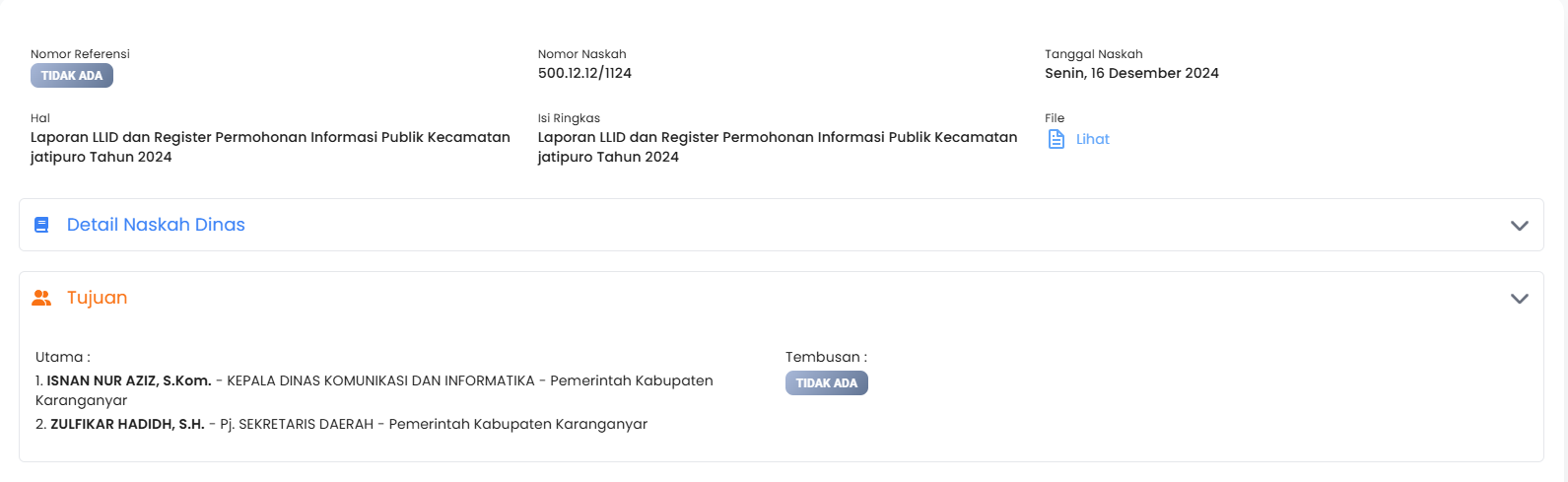Screen dimensions: 1568x482
Task: Click the file document icon beside Lihat
Action: [x=1056, y=139]
